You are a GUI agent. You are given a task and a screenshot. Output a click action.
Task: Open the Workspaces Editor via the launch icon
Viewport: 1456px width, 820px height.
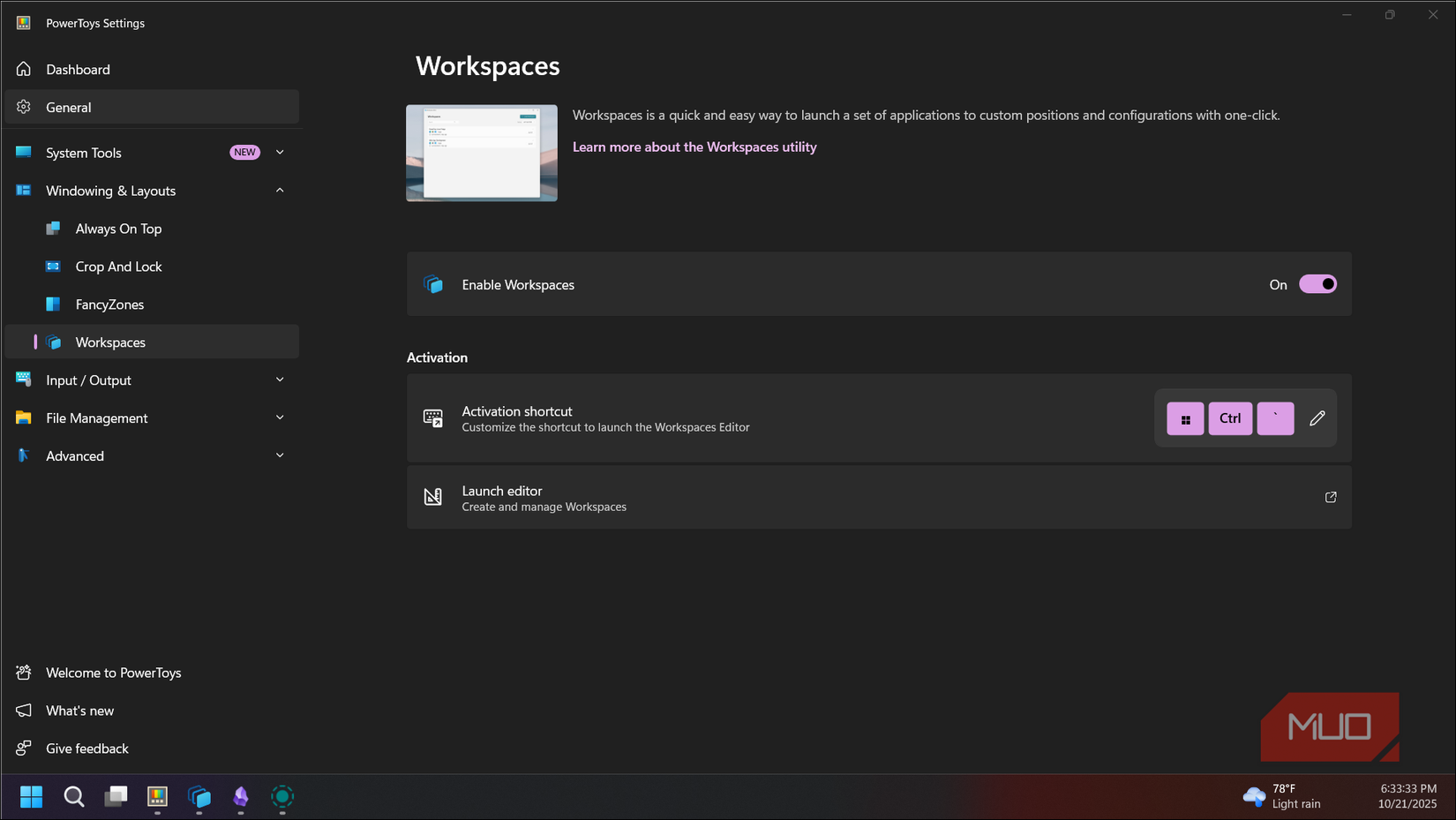click(1330, 497)
